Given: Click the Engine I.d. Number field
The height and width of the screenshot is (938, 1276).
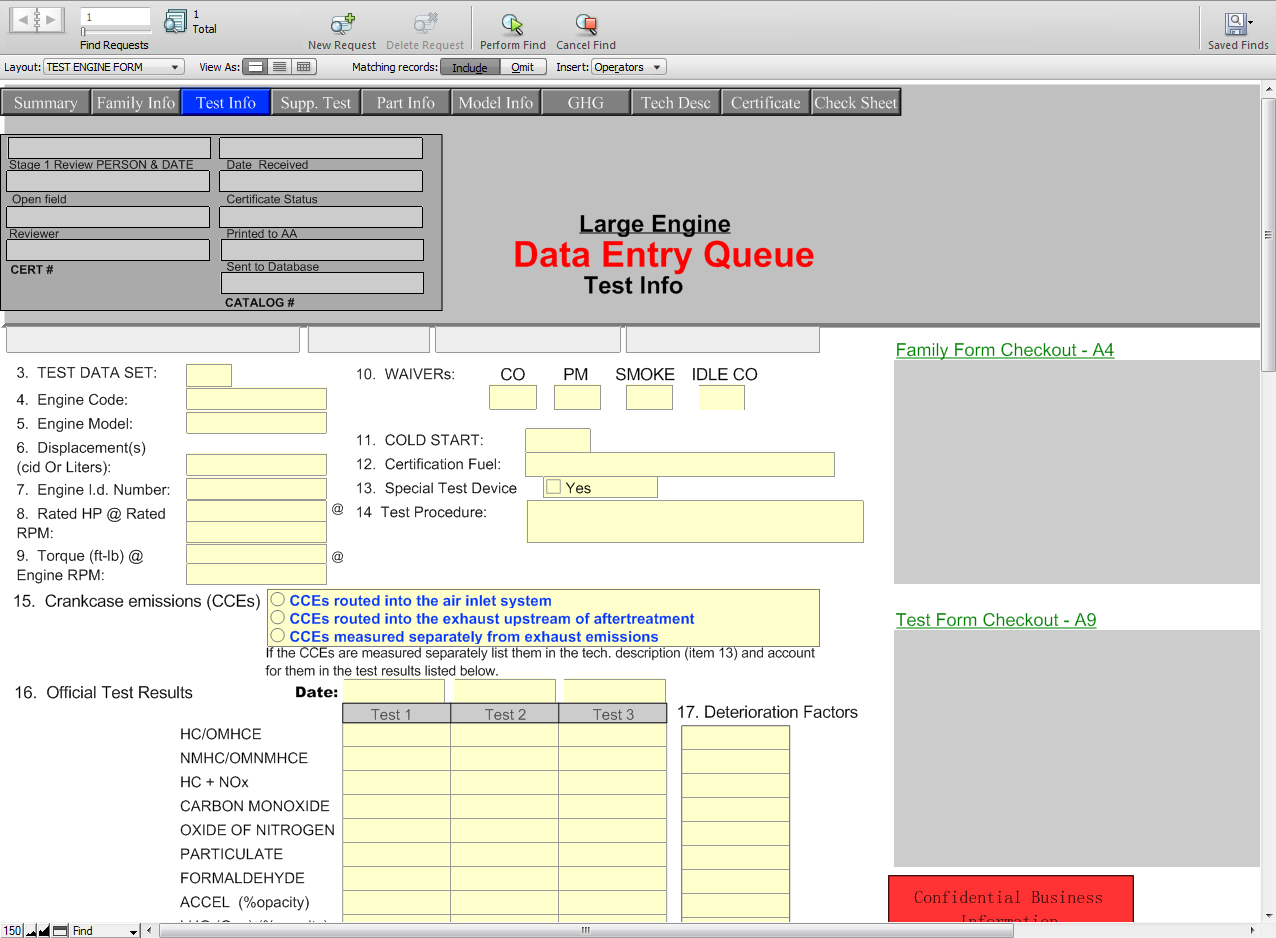Looking at the screenshot, I should (256, 489).
